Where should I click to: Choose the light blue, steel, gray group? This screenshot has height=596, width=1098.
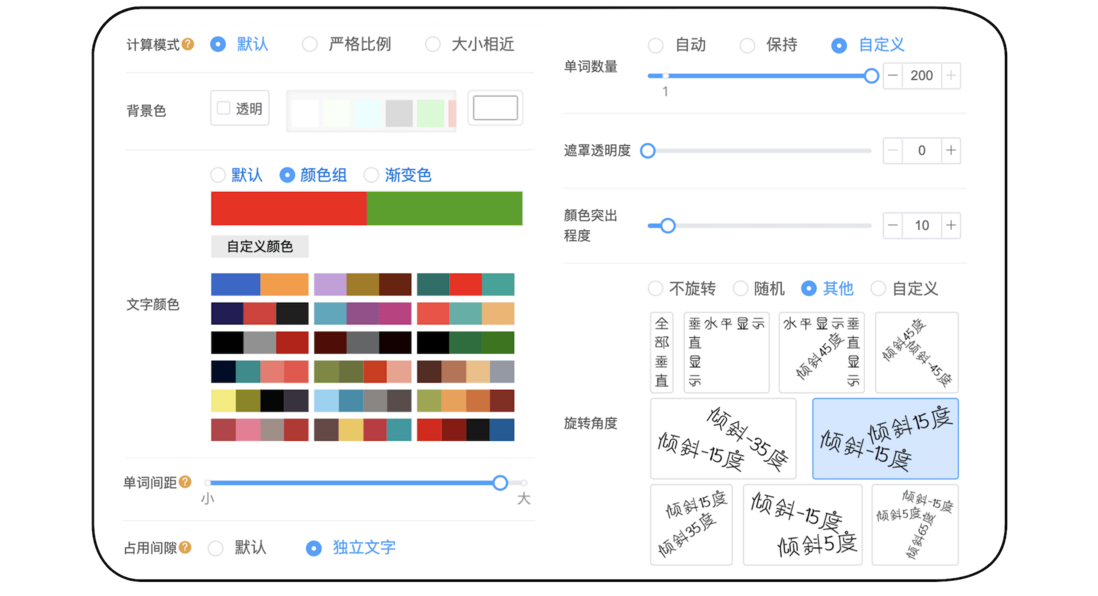point(363,401)
